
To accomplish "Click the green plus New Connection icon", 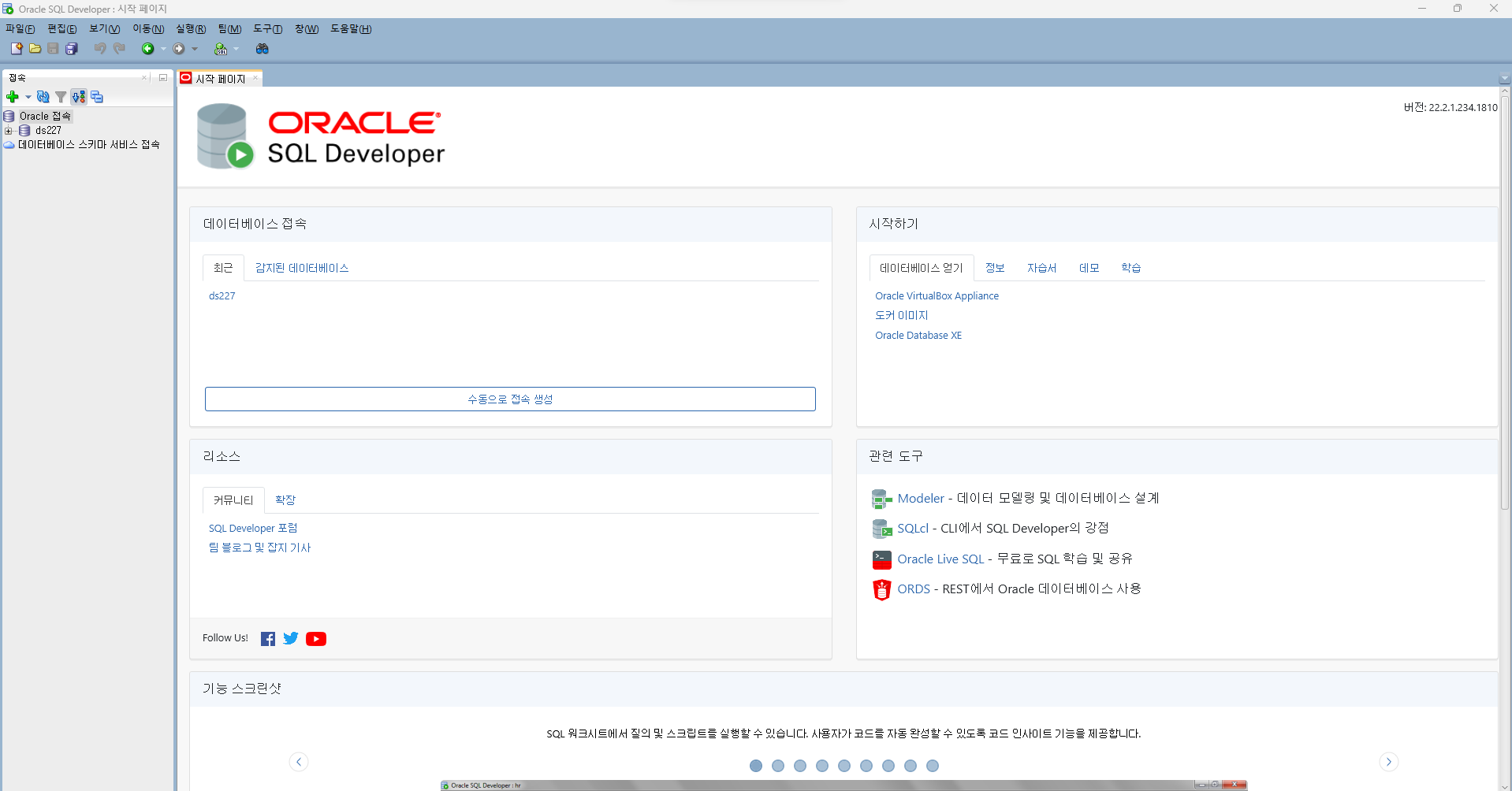I will pos(13,97).
